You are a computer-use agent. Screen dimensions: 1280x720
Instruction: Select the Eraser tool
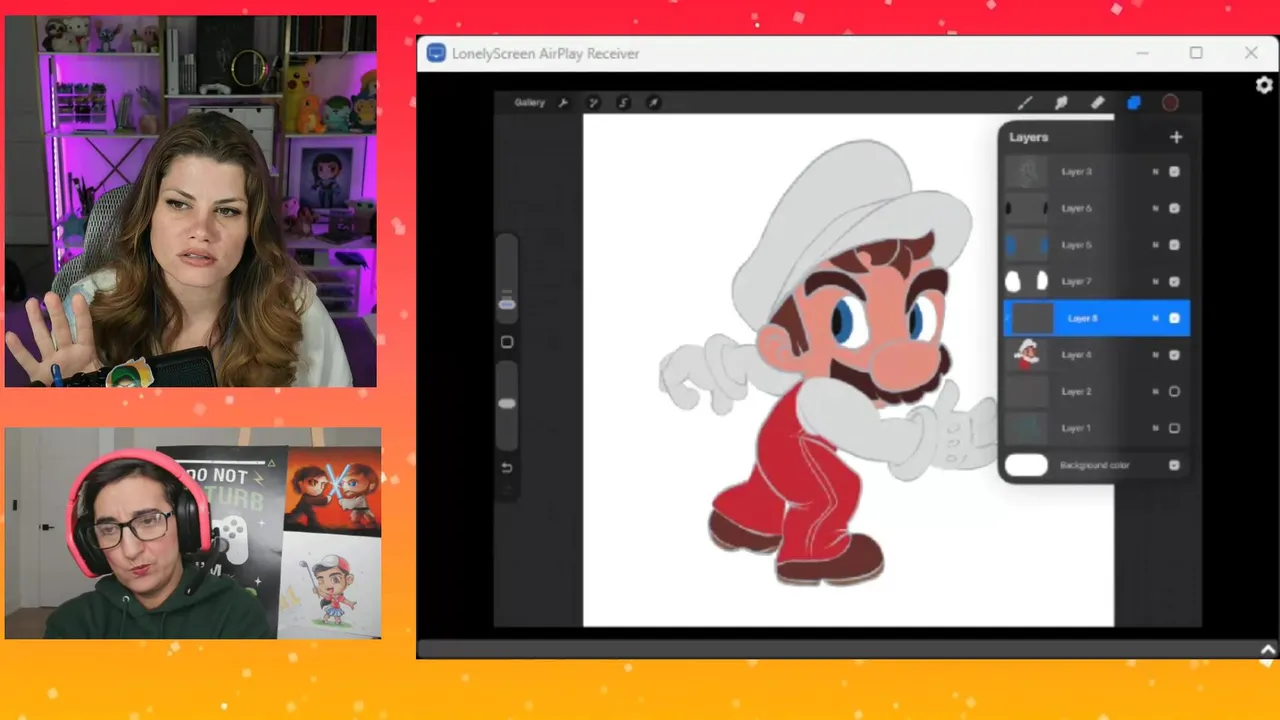click(1097, 102)
